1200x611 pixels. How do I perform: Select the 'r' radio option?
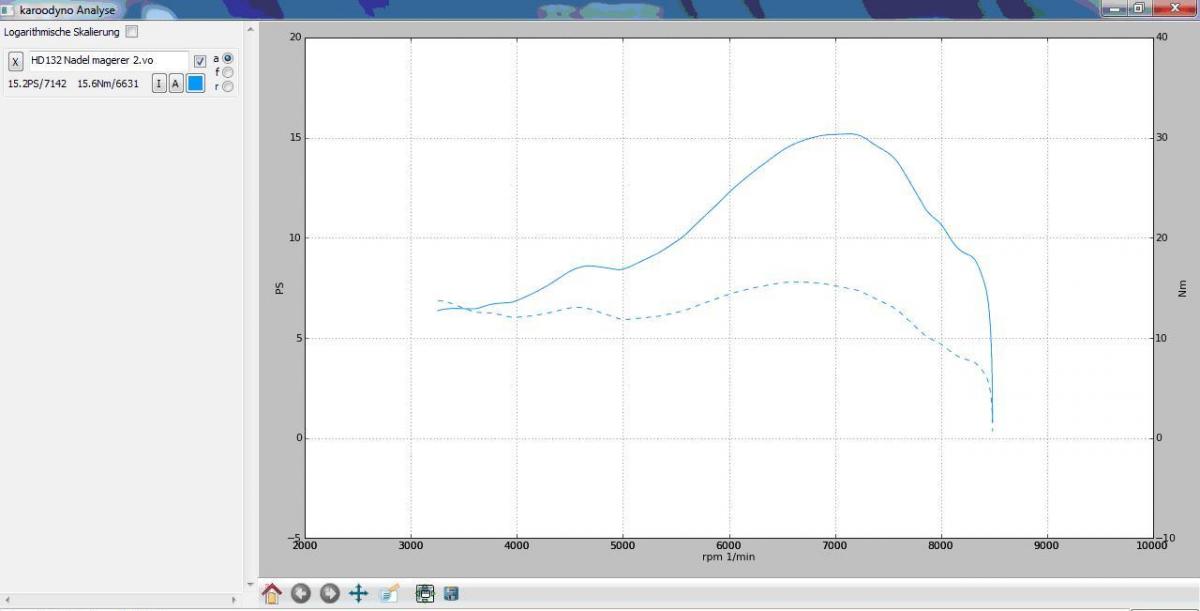pos(228,86)
